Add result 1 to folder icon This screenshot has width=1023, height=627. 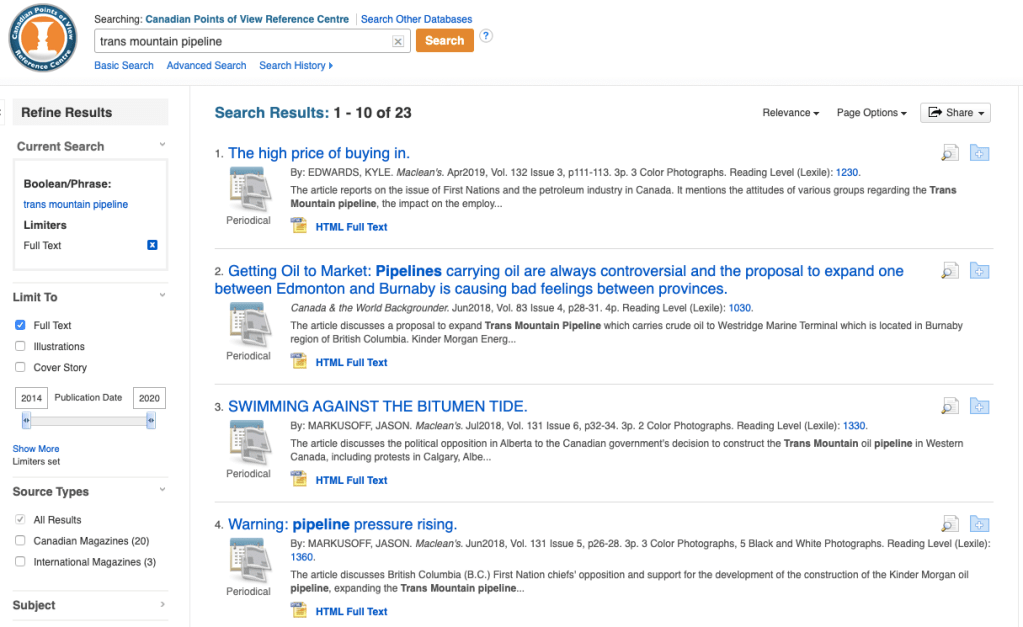tap(979, 153)
